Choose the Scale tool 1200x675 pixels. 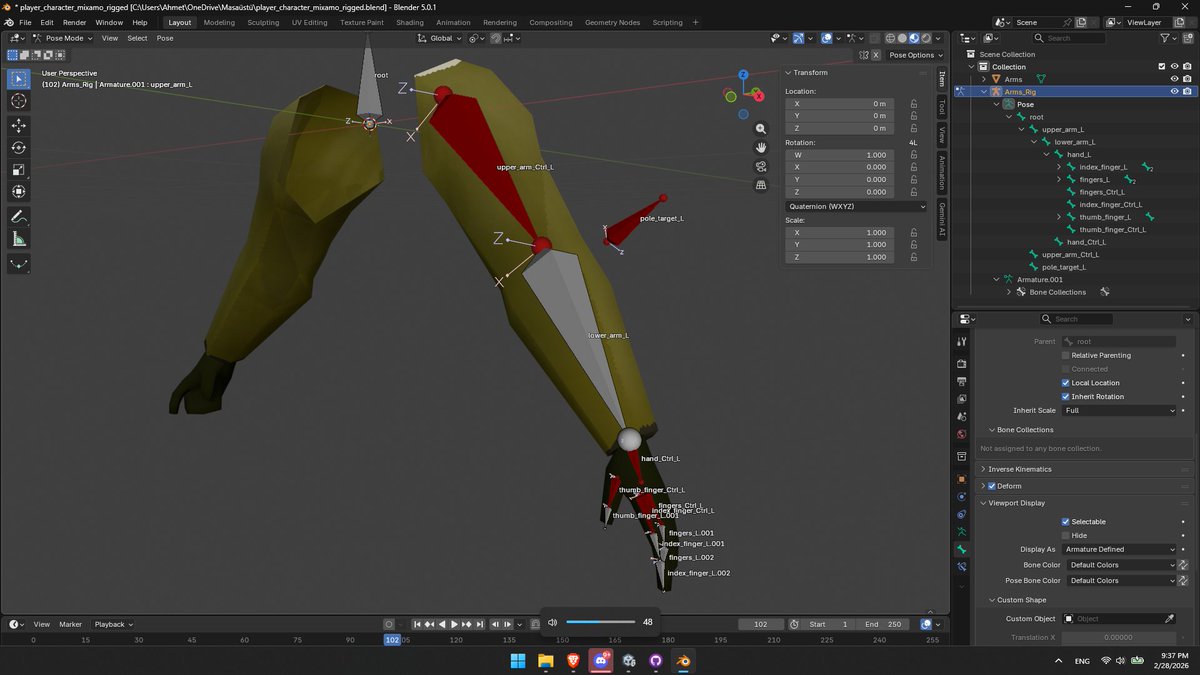[x=19, y=169]
